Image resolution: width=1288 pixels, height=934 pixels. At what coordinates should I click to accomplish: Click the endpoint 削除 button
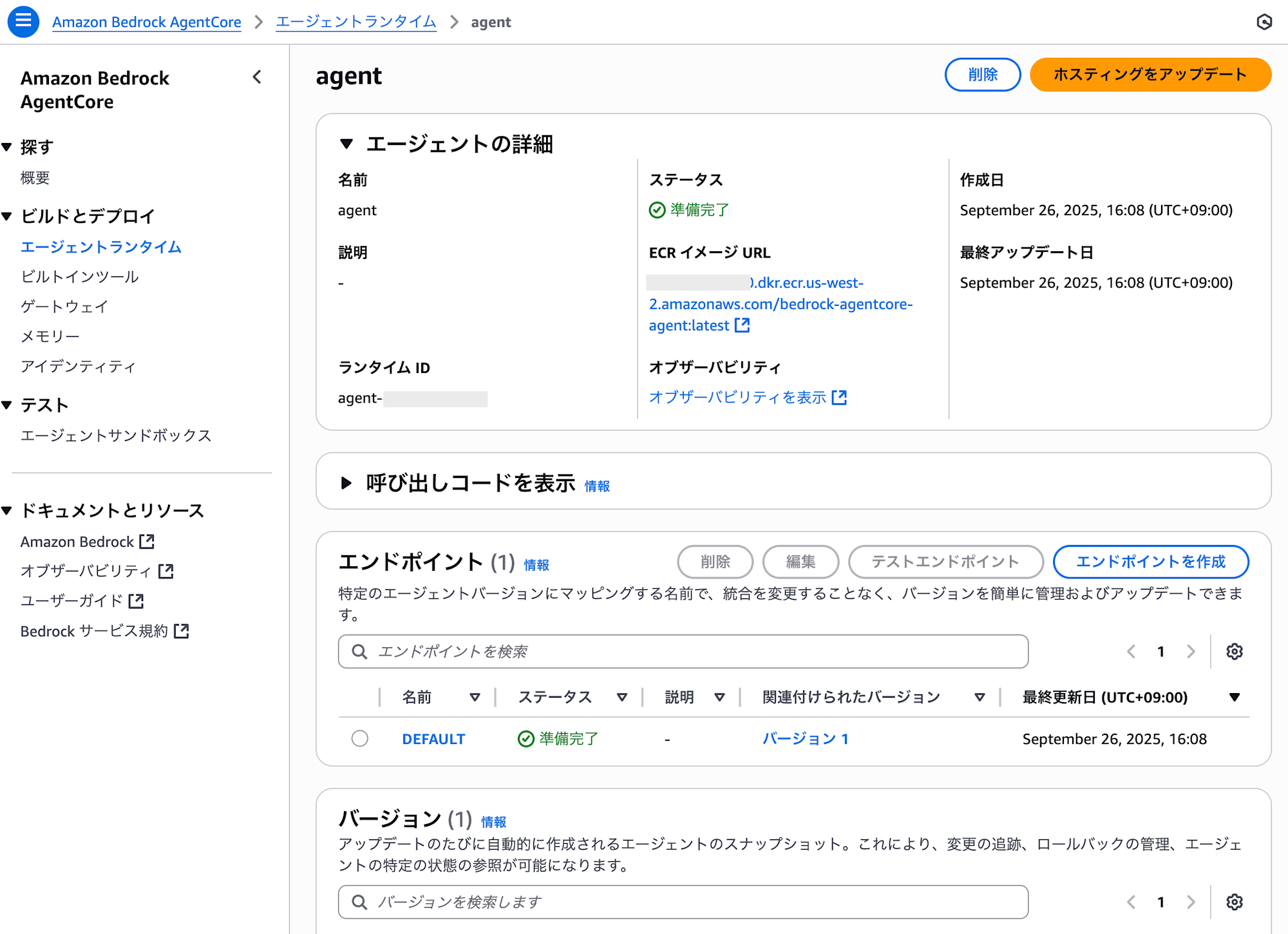coord(715,562)
